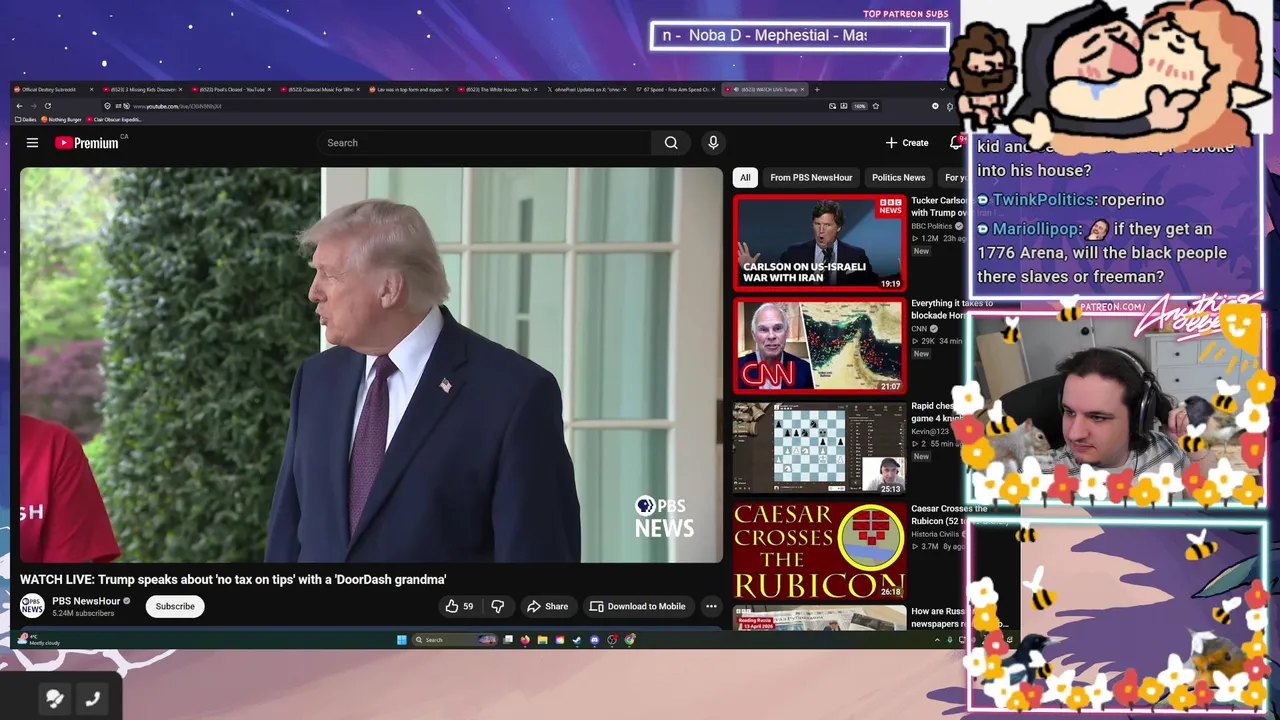1280x720 pixels.
Task: Open the notifications bell icon
Action: point(954,143)
